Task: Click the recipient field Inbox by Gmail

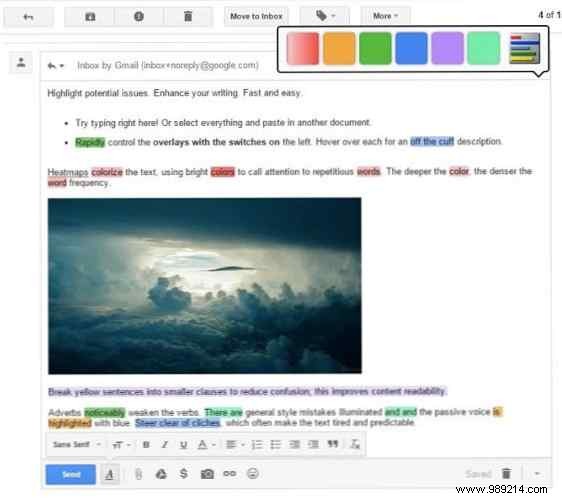Action: click(168, 66)
